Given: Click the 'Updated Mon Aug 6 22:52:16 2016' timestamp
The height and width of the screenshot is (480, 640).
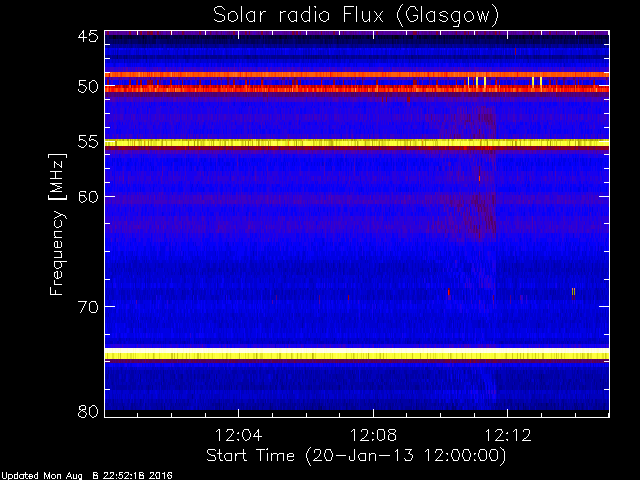Looking at the screenshot, I should [87, 476].
